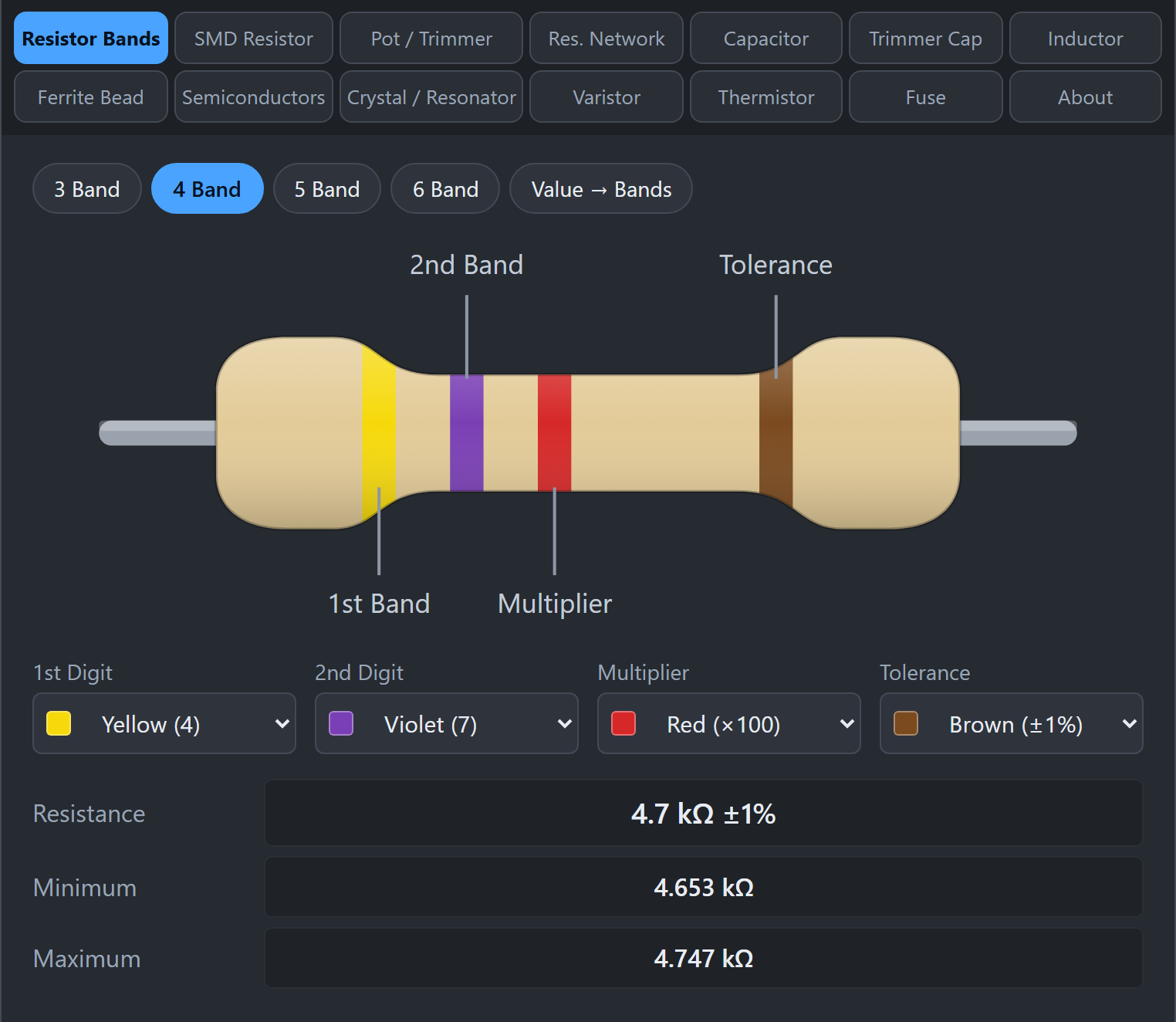Click the violet band on the resistor
1176x1022 pixels.
tap(467, 433)
